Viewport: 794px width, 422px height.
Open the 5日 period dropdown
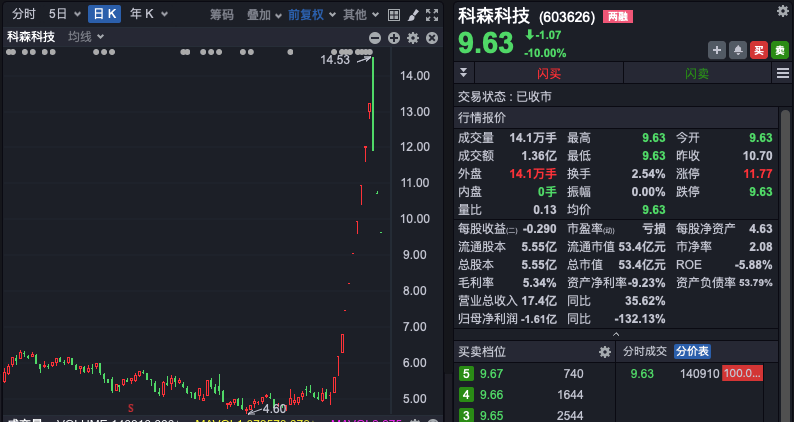[63, 14]
